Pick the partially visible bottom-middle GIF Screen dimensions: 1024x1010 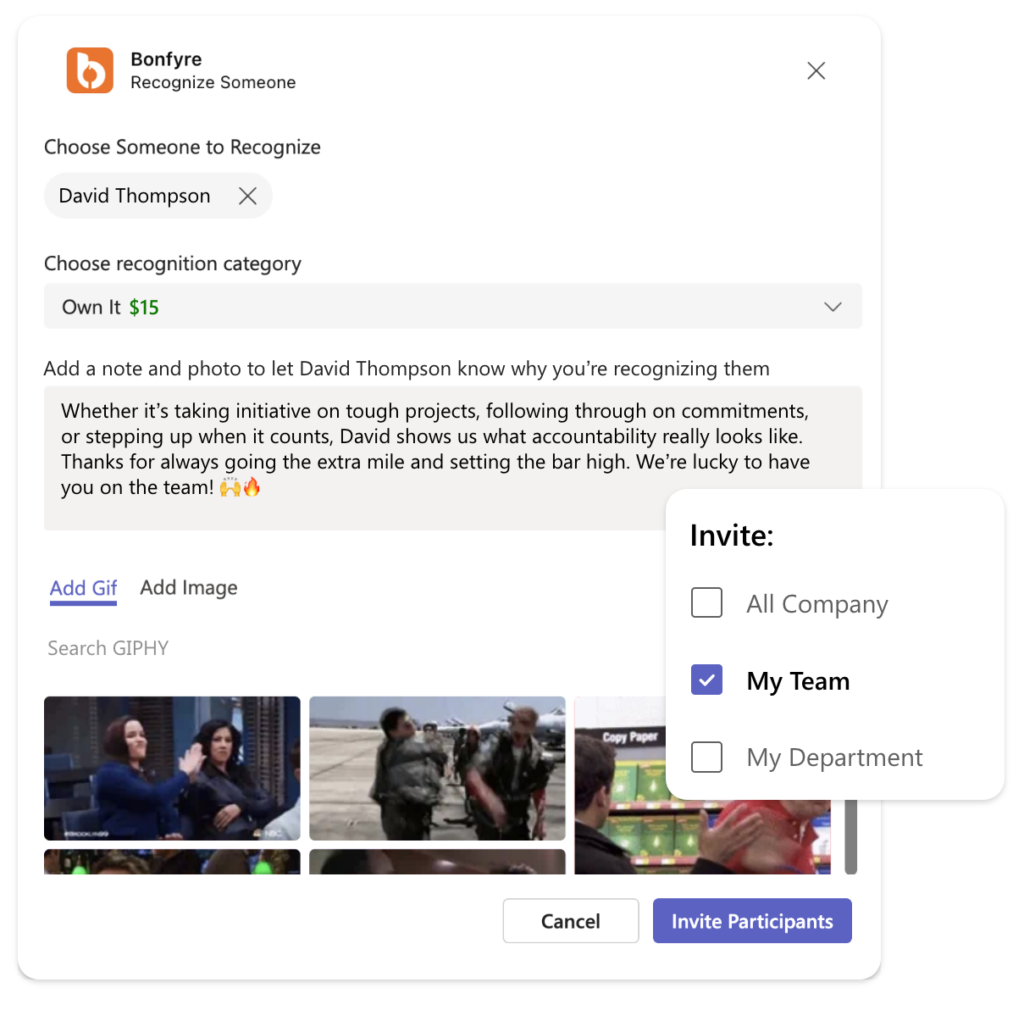[x=437, y=861]
